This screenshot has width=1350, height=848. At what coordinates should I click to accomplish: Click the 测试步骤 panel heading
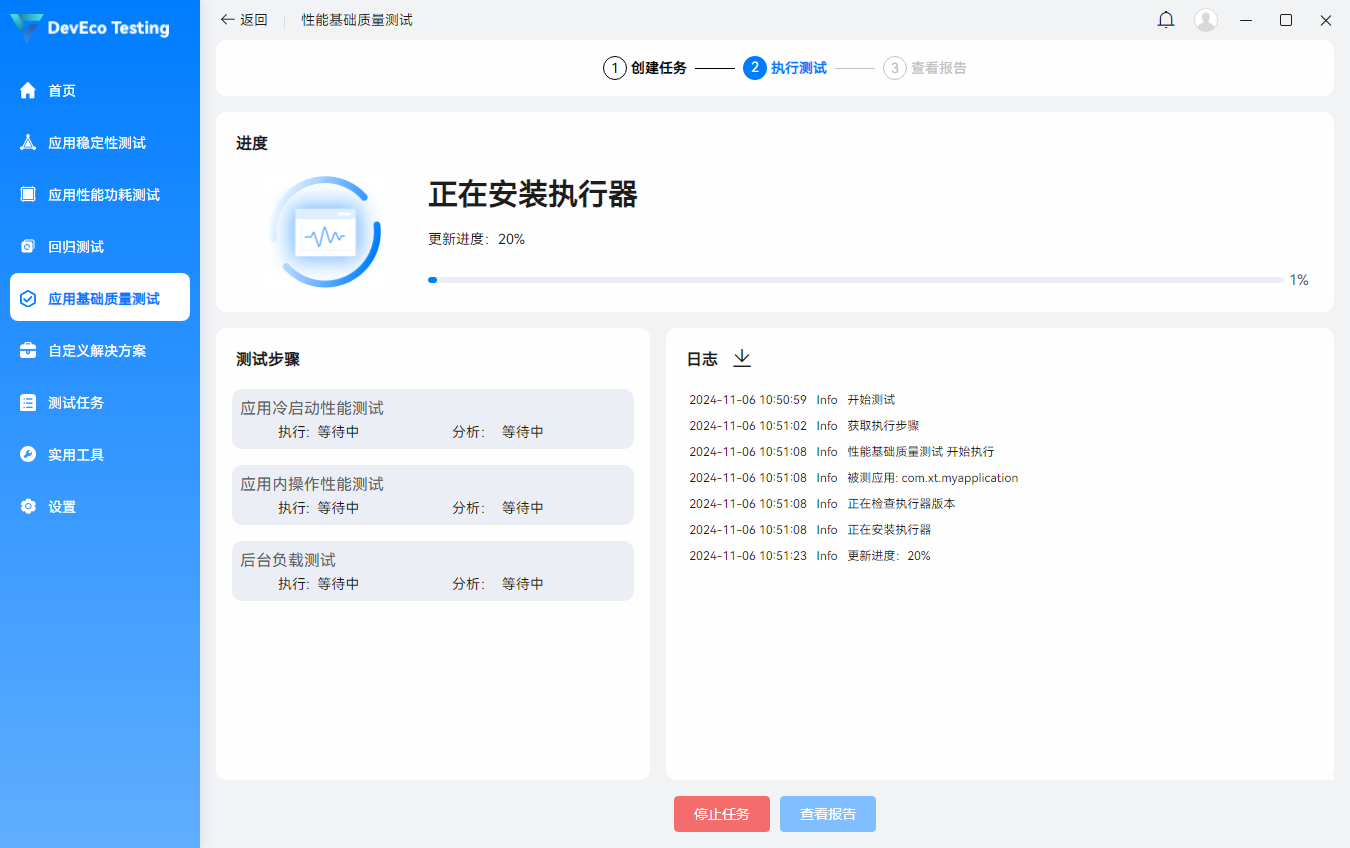pyautogui.click(x=268, y=359)
